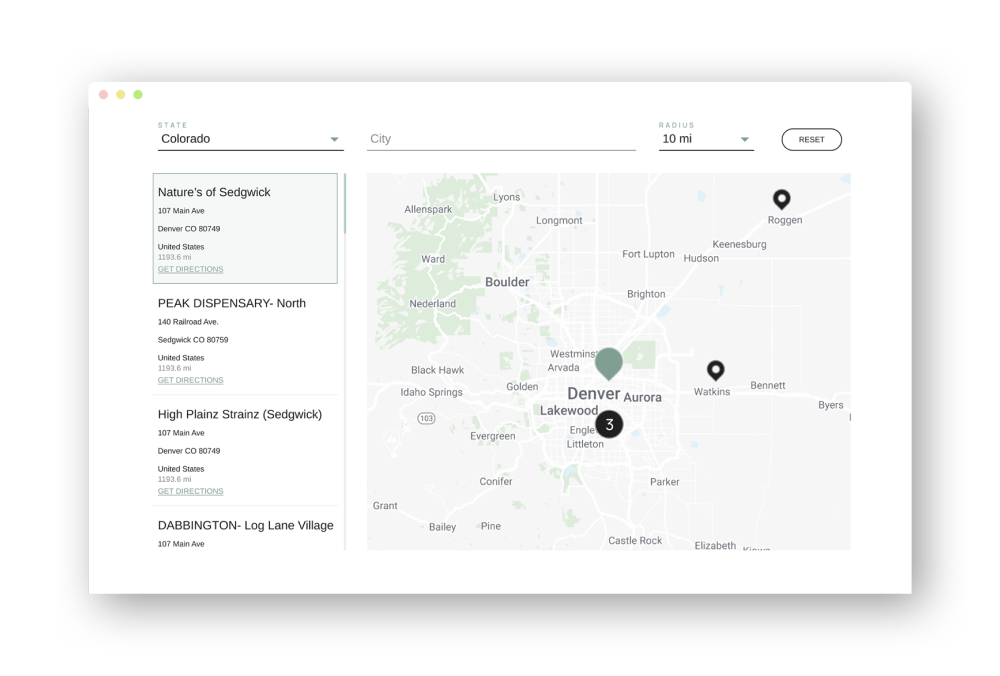The image size is (1000, 676).
Task: Open the cluster marker showing 3 locations
Action: tap(609, 424)
